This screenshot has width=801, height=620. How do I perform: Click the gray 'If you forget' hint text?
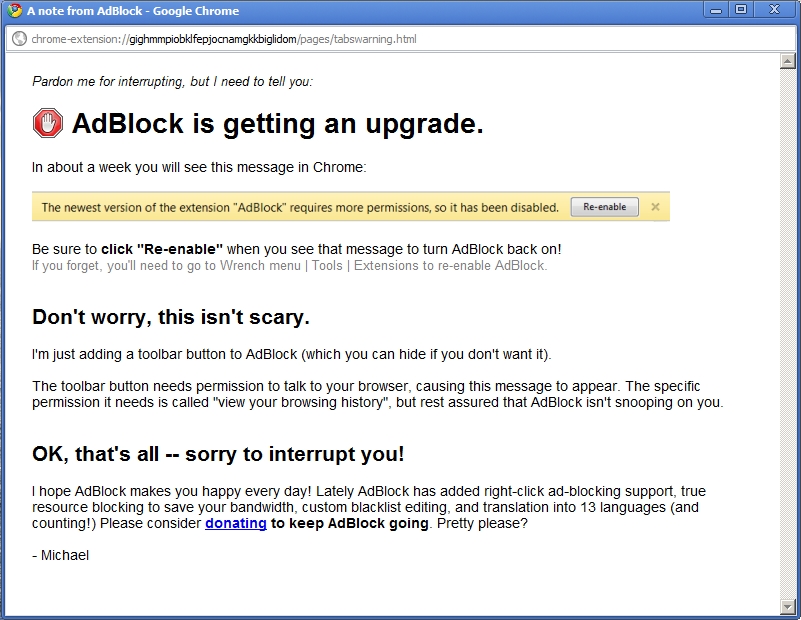pos(289,265)
